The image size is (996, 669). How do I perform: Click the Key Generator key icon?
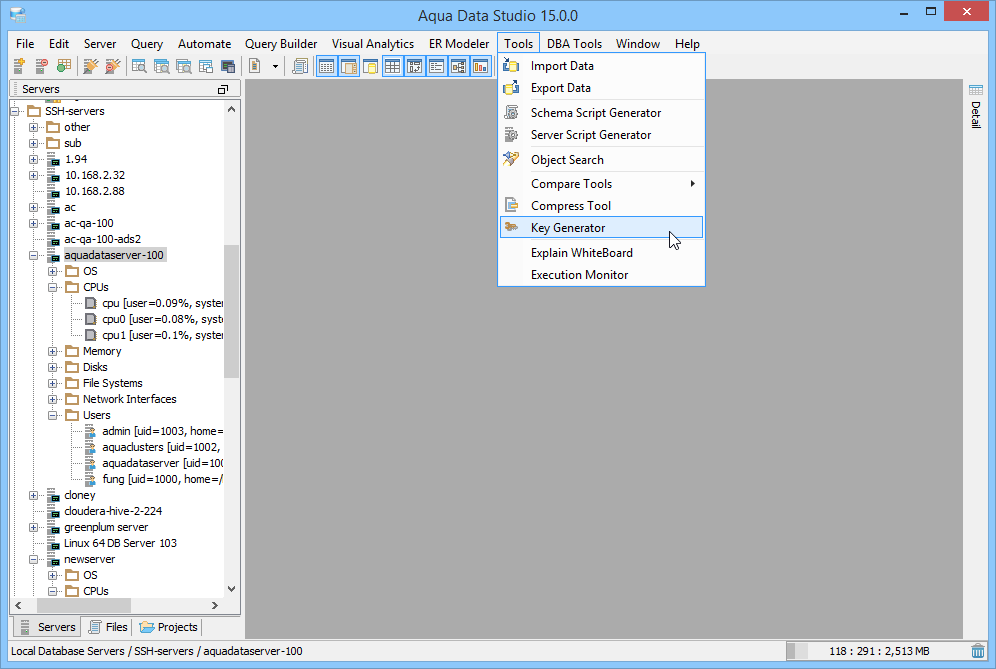click(x=511, y=227)
